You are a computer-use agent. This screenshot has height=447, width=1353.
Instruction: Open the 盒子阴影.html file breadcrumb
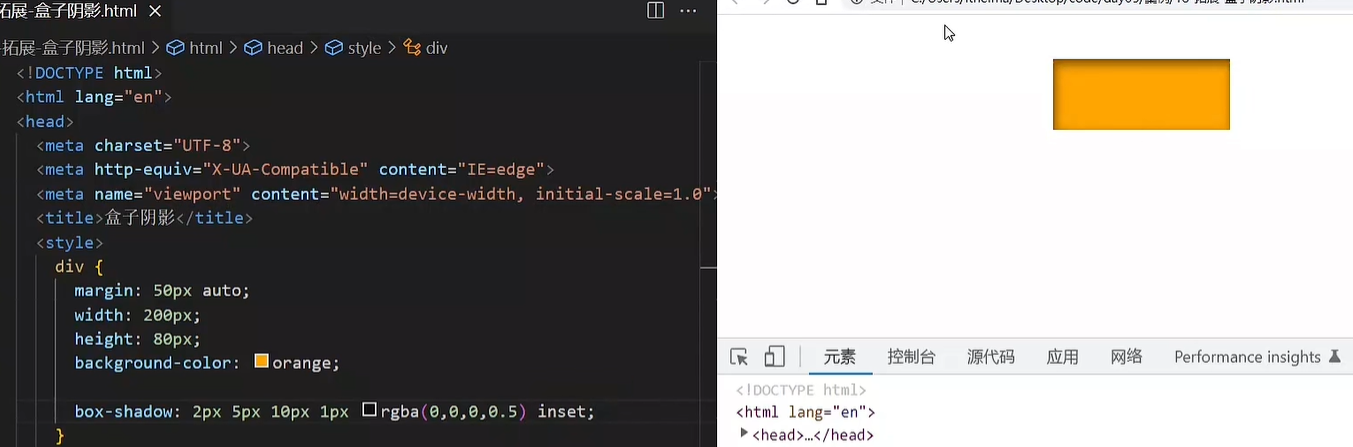click(73, 48)
